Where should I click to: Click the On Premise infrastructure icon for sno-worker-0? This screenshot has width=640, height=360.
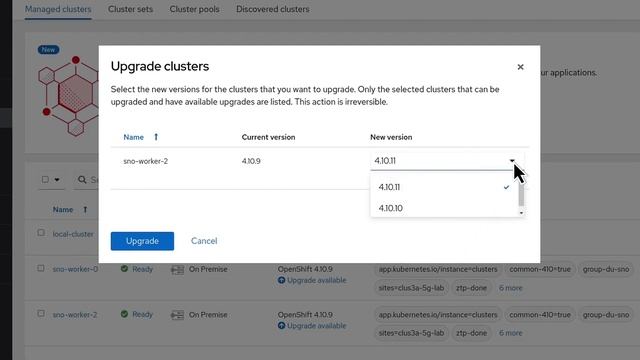(x=177, y=269)
